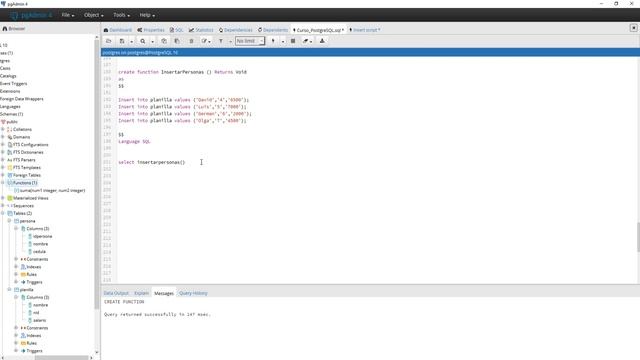
Task: Click the Materialized Views green icon
Action: point(10,198)
